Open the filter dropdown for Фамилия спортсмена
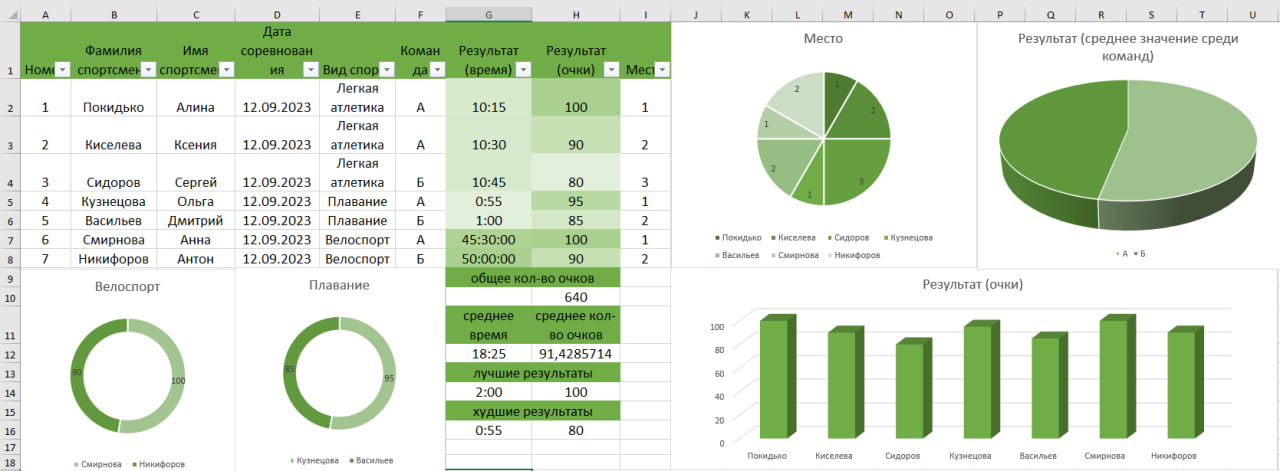This screenshot has height=471, width=1280. [147, 70]
